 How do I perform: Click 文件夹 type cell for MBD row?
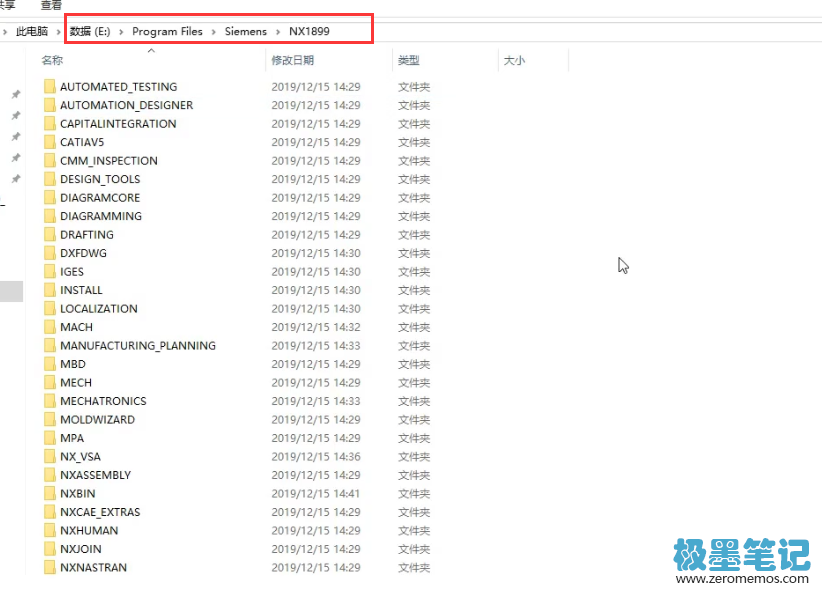click(414, 364)
